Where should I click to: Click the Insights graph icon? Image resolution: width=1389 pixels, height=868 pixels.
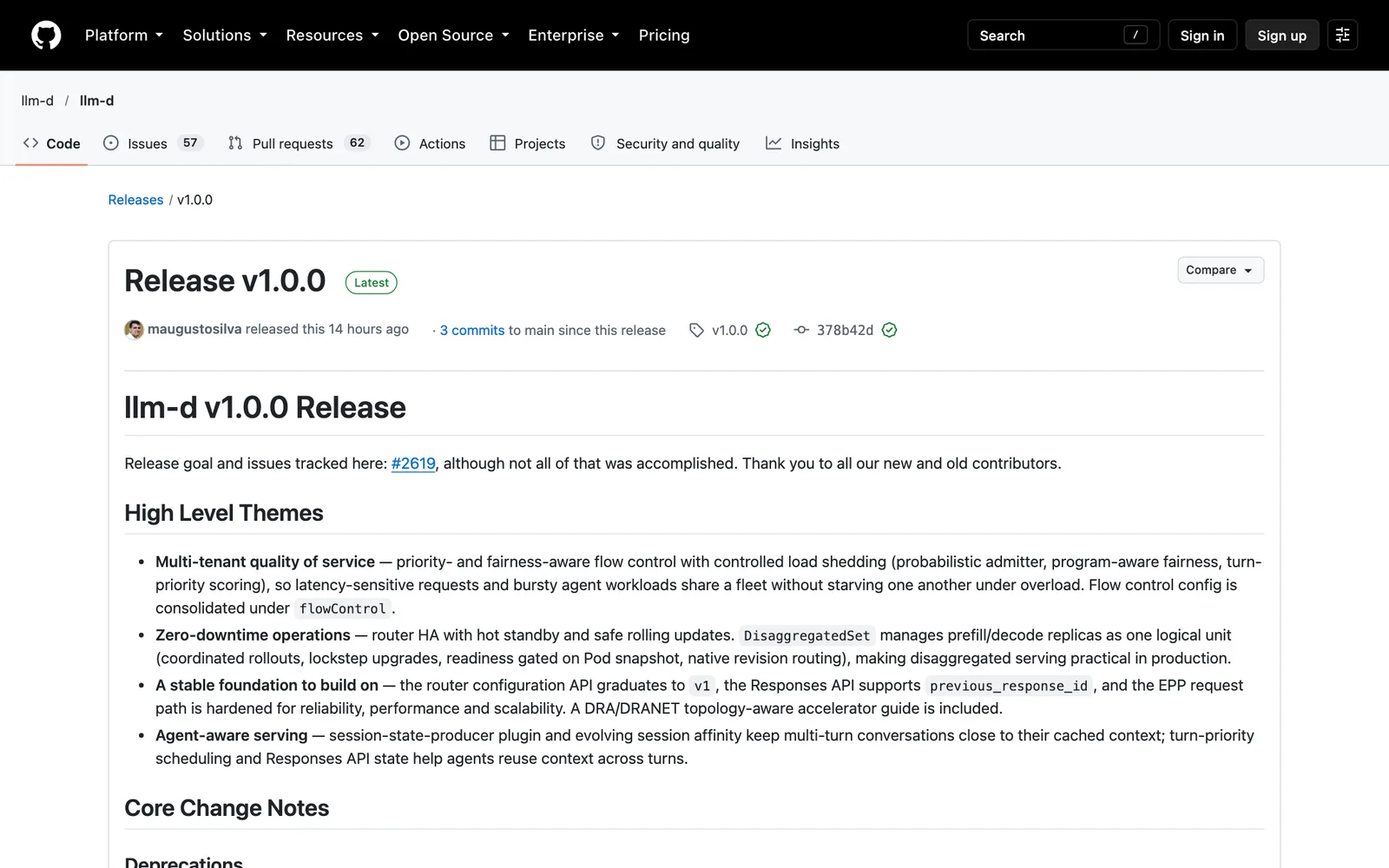point(773,143)
